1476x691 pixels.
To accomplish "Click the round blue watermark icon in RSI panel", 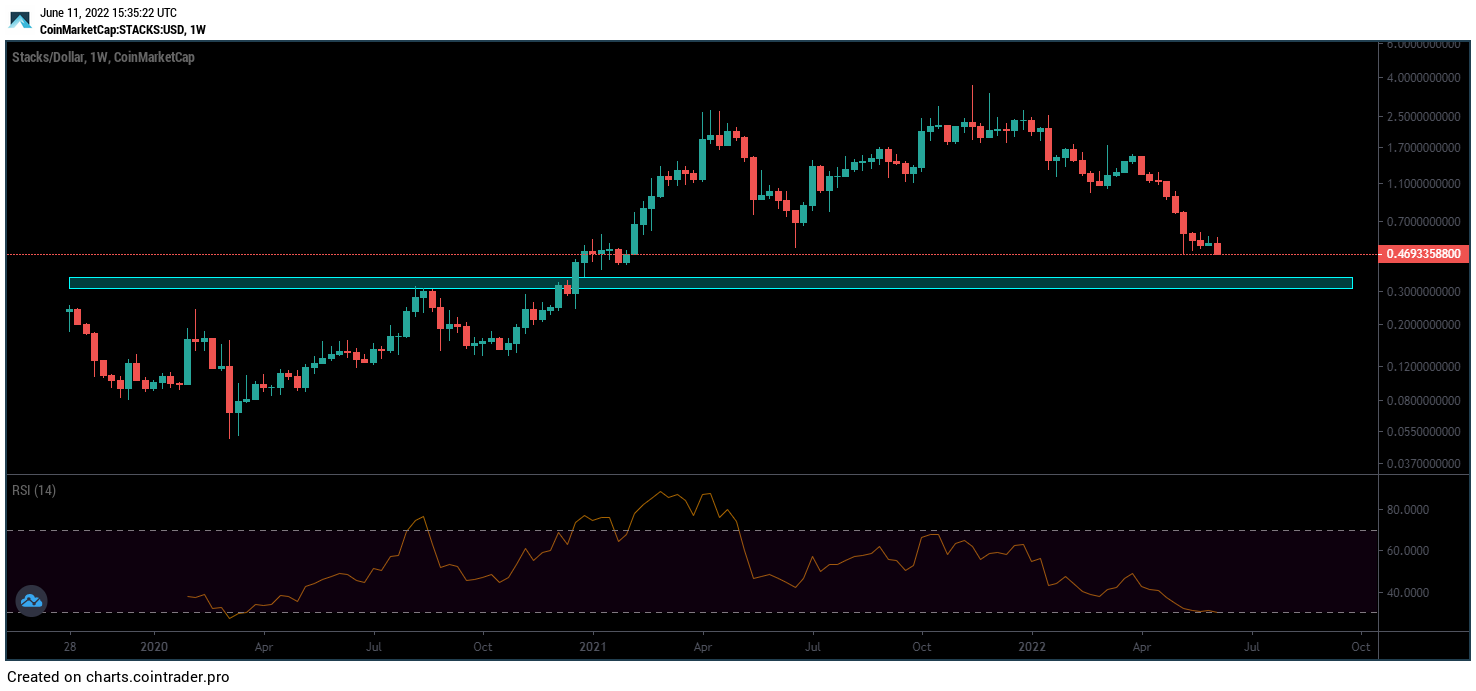I will tap(30, 600).
